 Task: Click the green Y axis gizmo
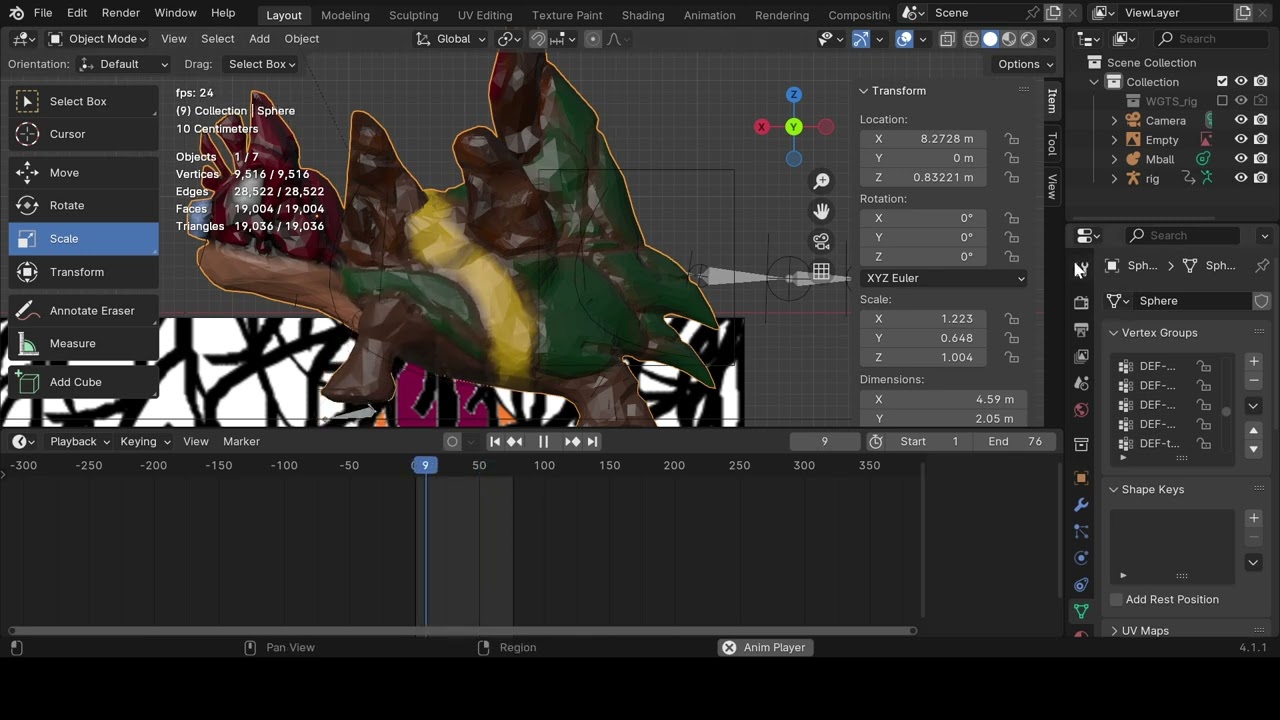(793, 127)
